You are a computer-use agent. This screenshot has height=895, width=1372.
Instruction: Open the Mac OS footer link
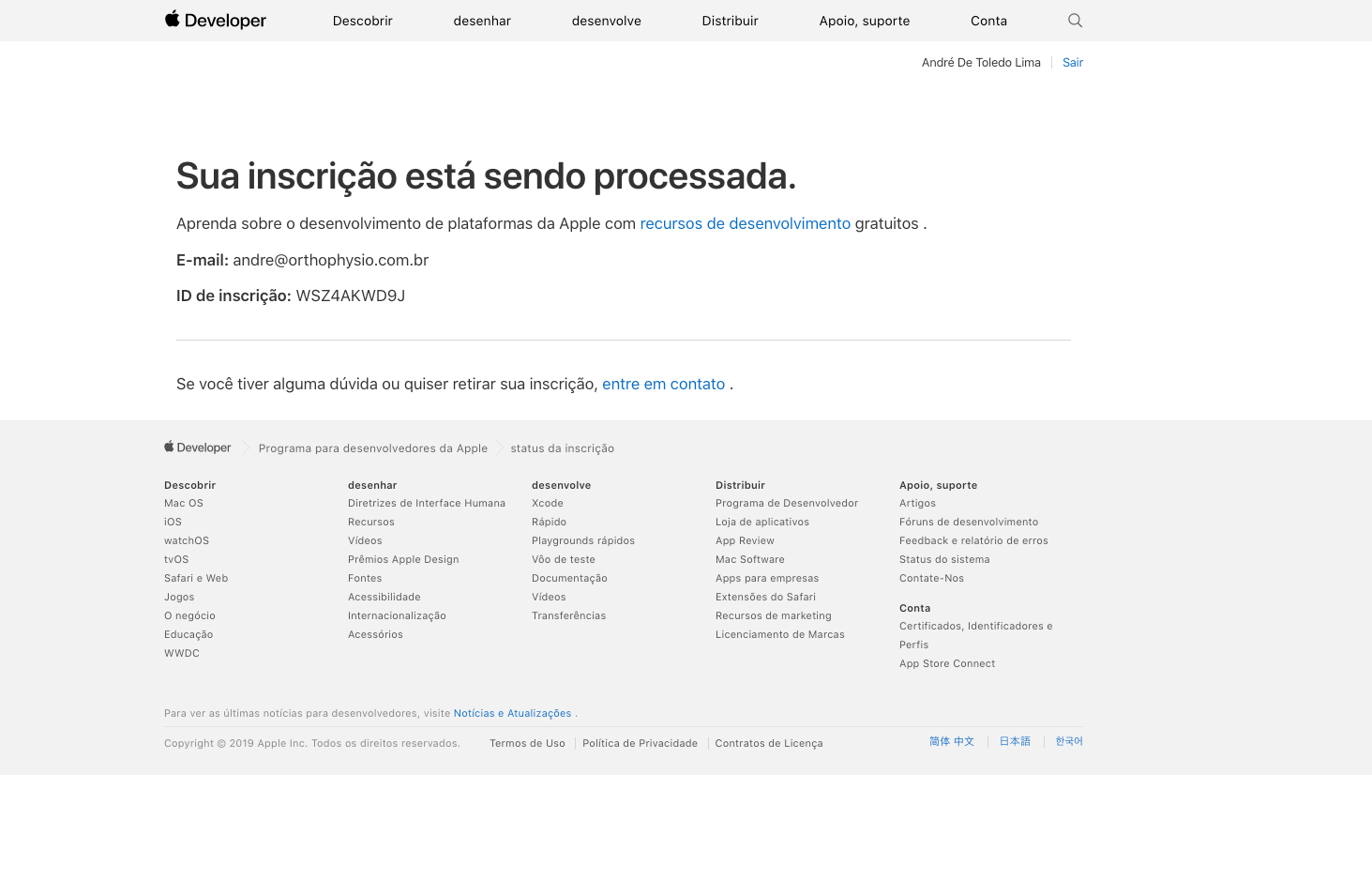click(x=184, y=503)
